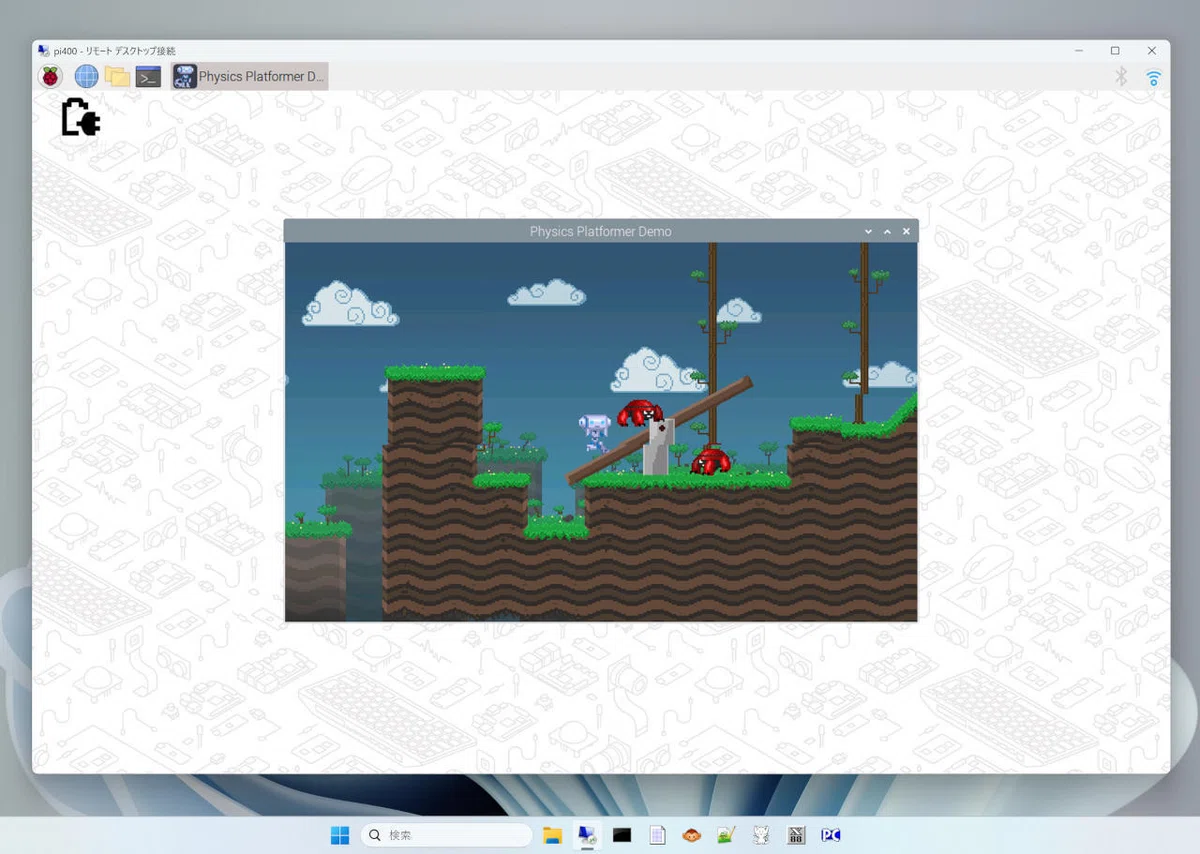Click the gray stone seesaw pillar
Image resolution: width=1200 pixels, height=854 pixels.
point(658,446)
